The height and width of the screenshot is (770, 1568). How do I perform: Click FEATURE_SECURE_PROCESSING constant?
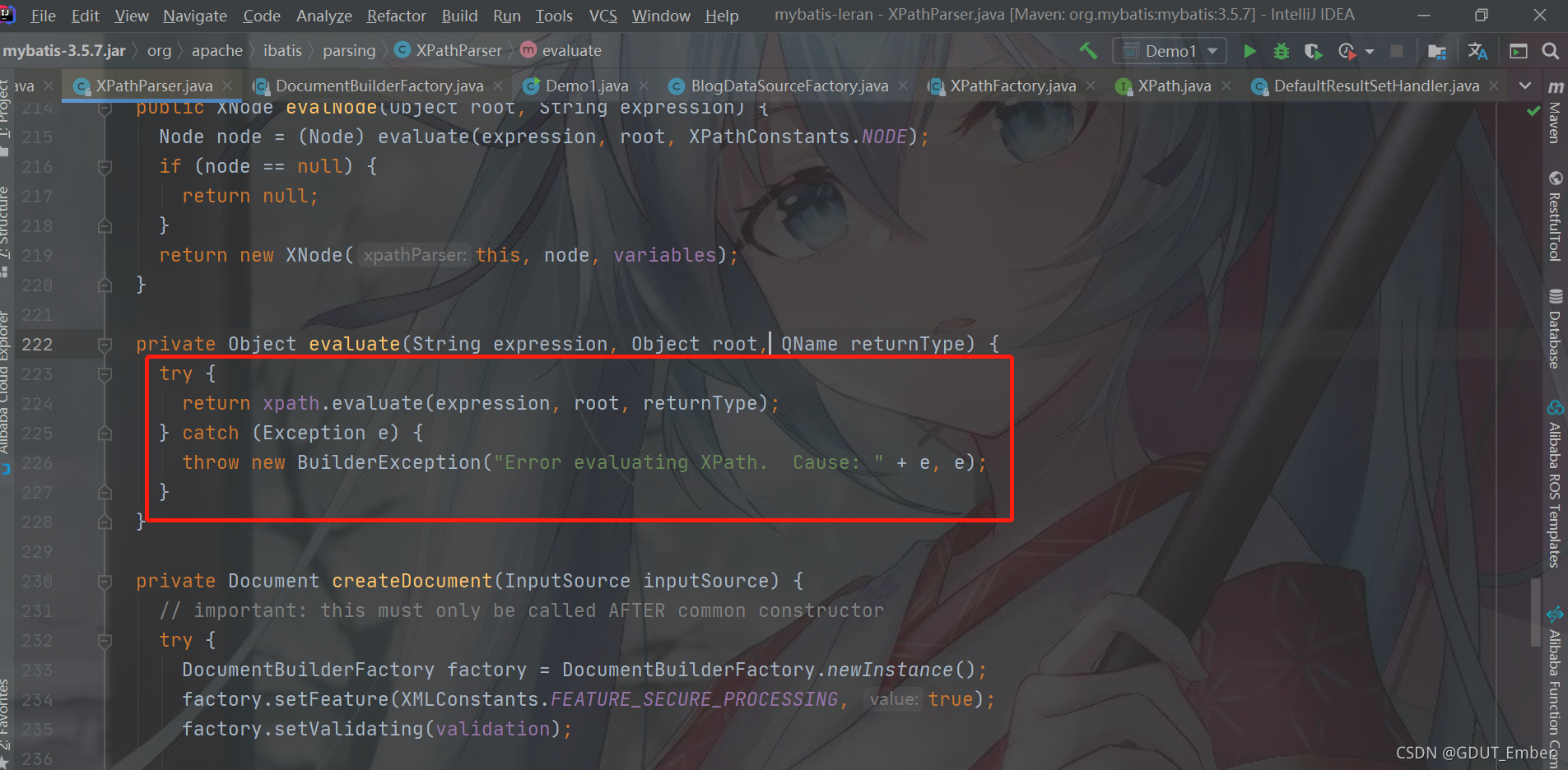coord(694,700)
